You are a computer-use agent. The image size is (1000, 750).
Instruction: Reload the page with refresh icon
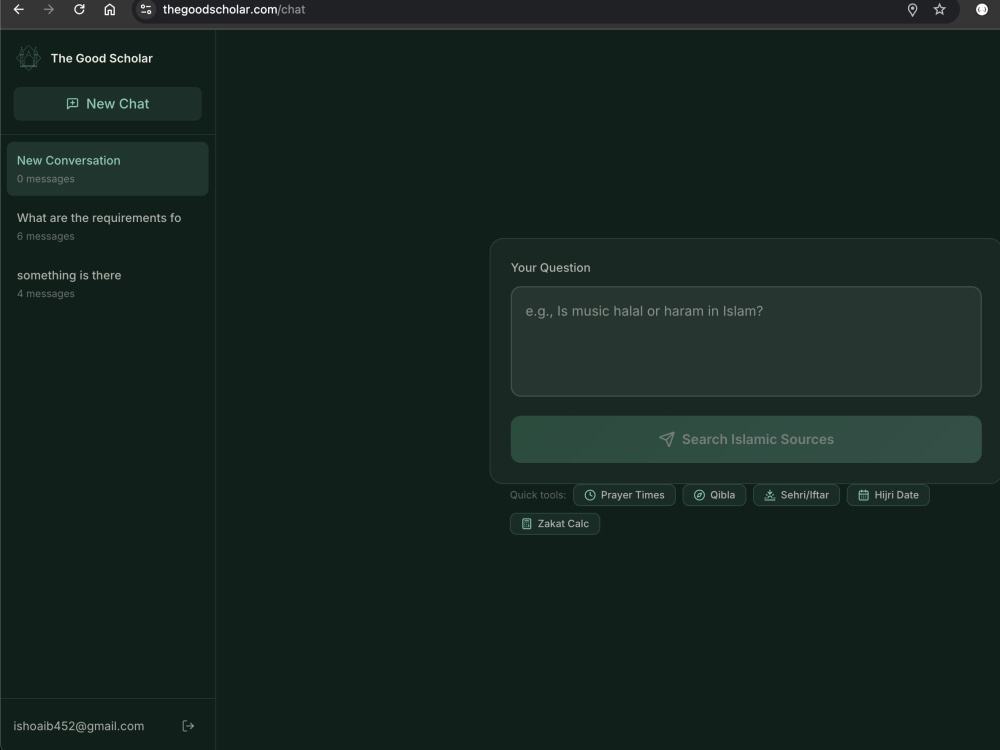79,10
